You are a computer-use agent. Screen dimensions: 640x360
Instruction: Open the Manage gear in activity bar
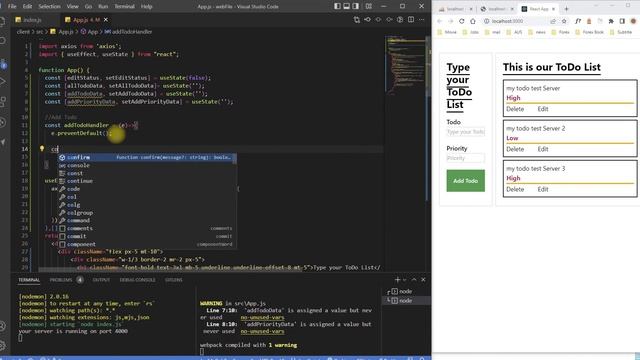(x=3, y=345)
